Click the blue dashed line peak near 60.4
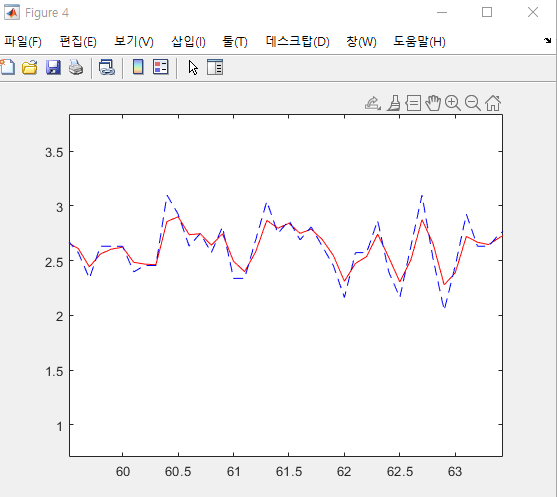Viewport: 557px width, 497px height. click(167, 196)
